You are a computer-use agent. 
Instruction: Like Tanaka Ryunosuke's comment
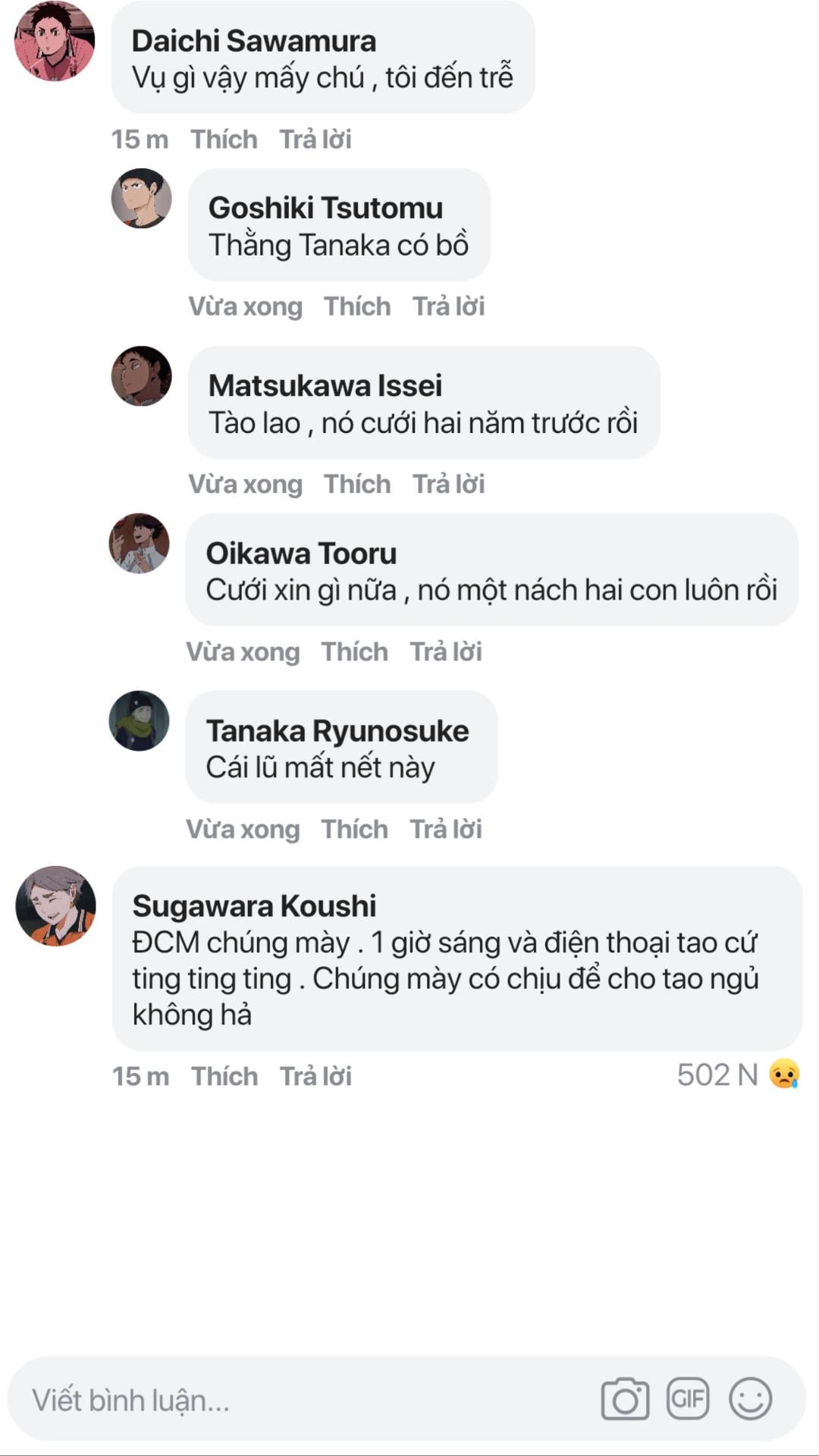pyautogui.click(x=354, y=829)
